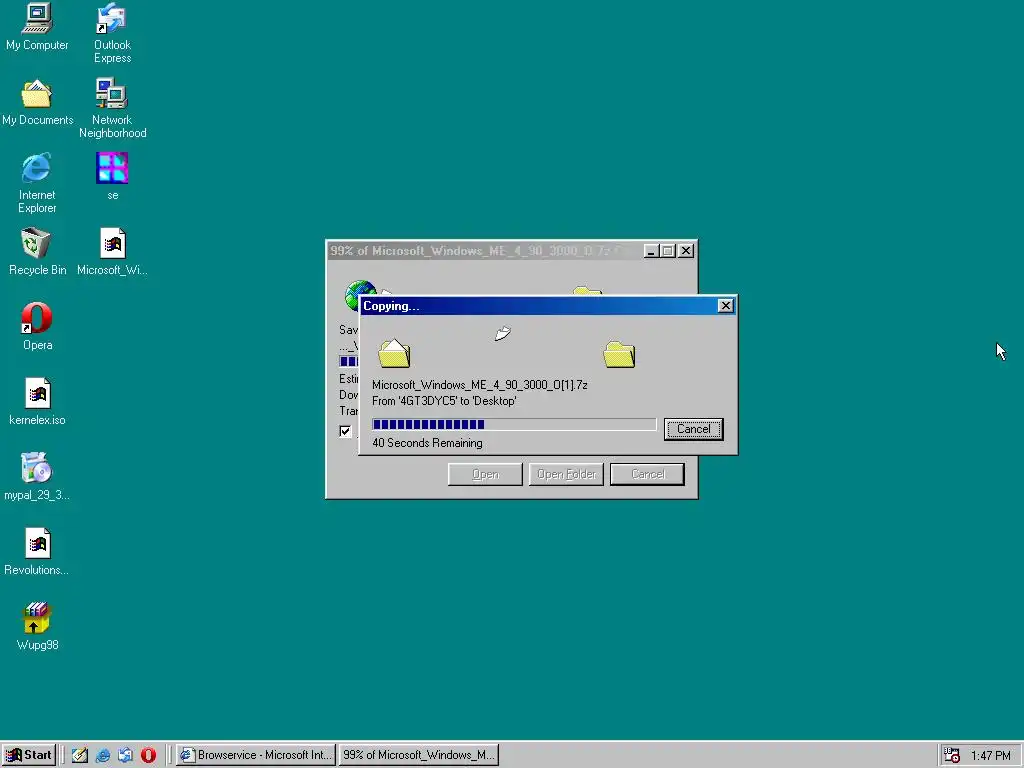Click the Start button
The height and width of the screenshot is (768, 1024).
click(x=29, y=755)
